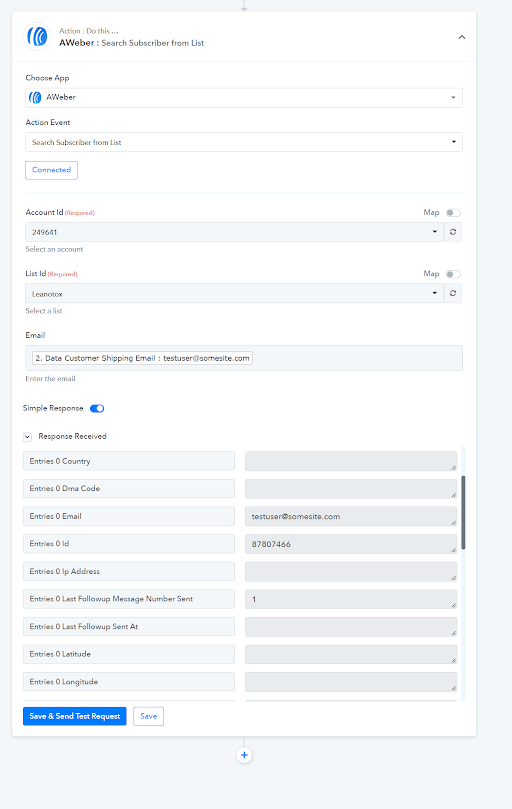512x809 pixels.
Task: Collapse the action step with header chevron
Action: 462,37
